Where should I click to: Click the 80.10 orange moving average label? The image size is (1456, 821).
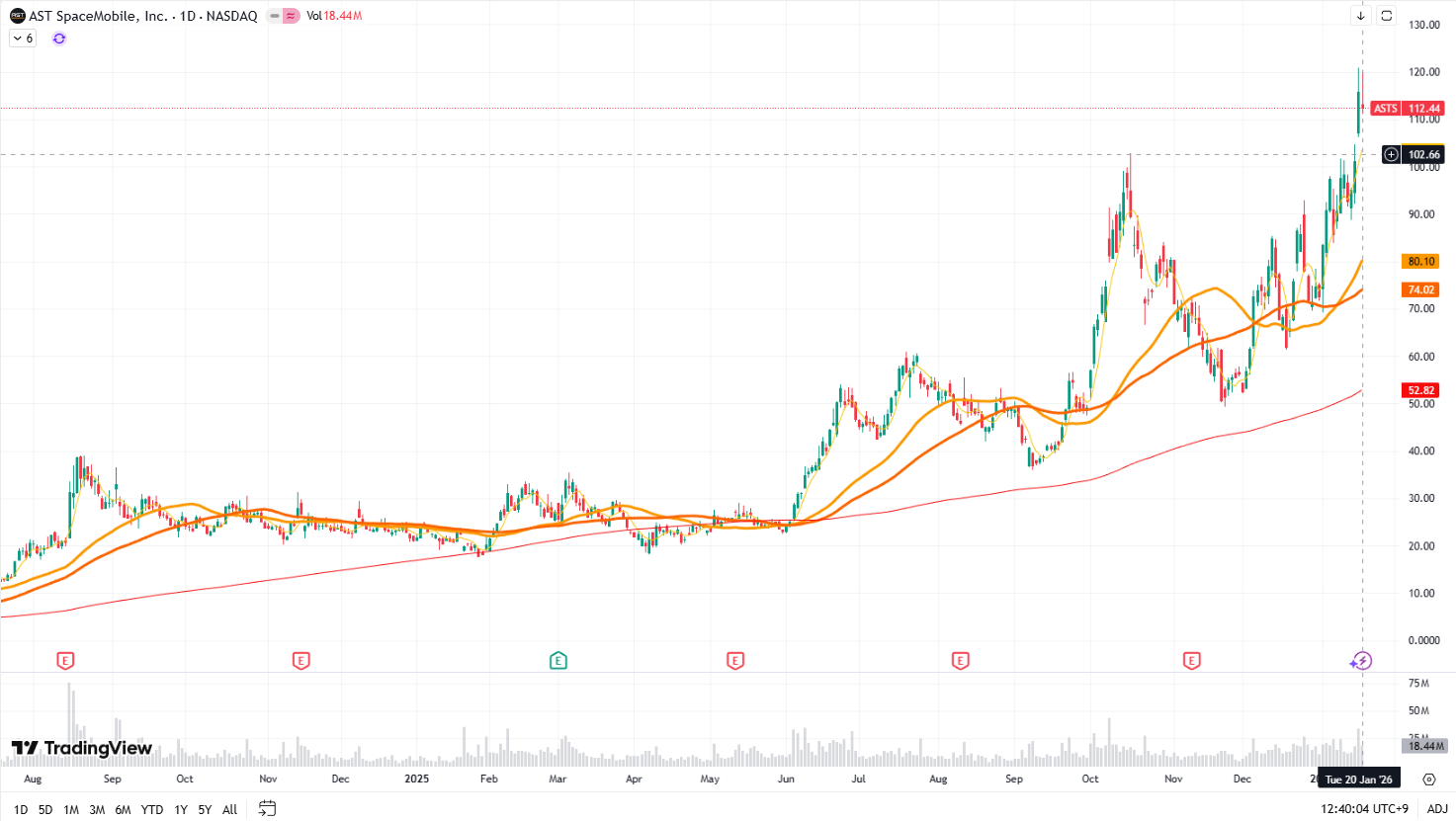pos(1421,261)
